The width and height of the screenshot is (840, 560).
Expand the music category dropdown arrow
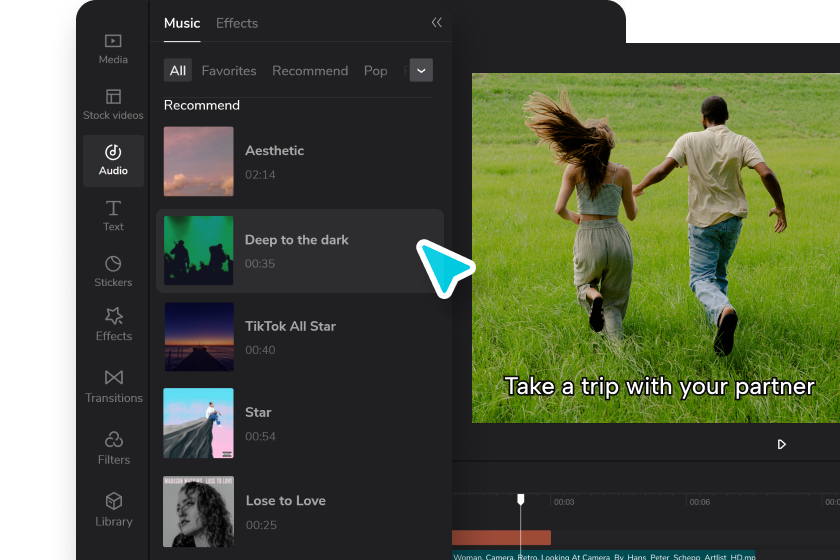click(421, 70)
